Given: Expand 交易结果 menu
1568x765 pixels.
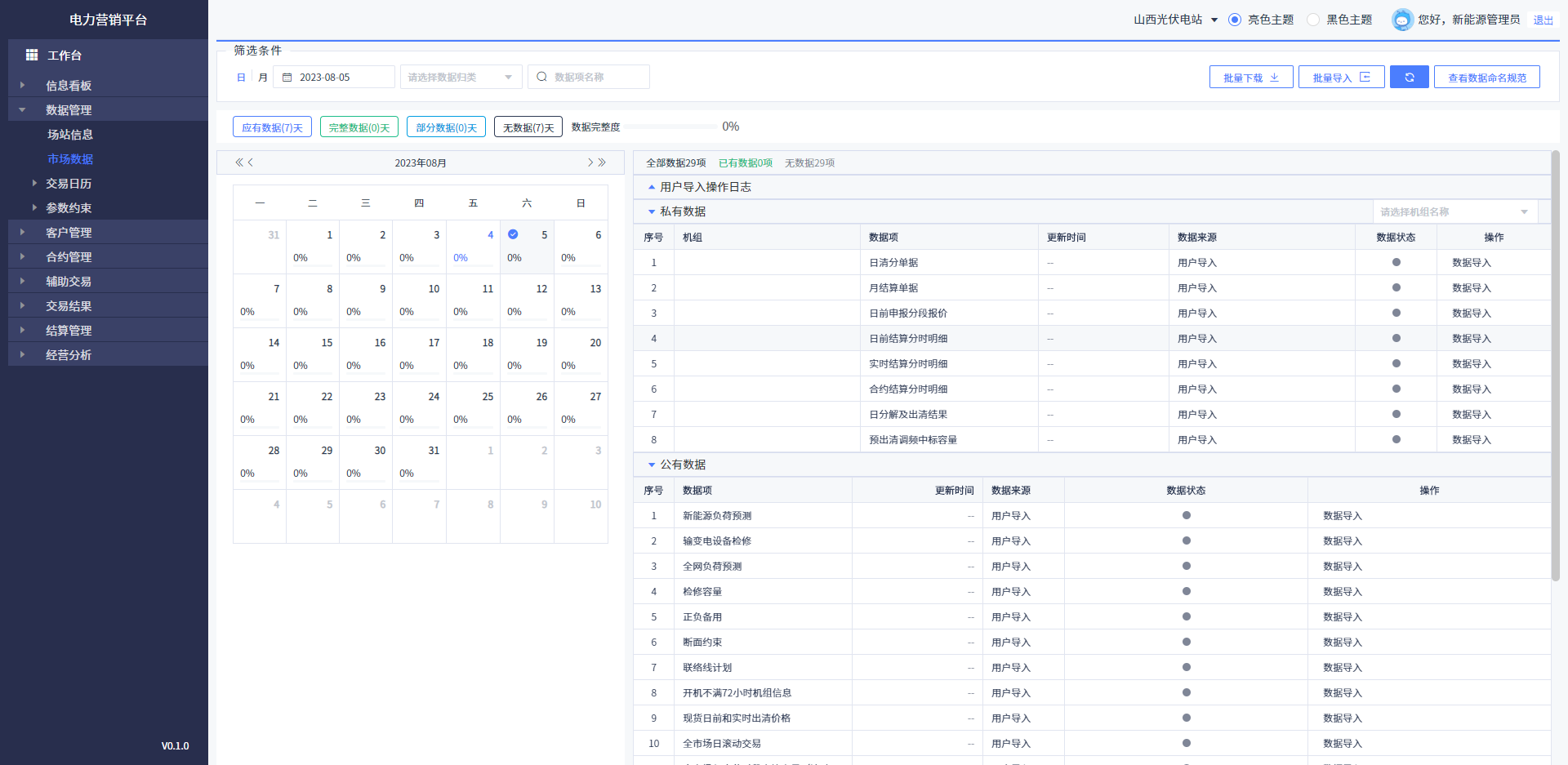Looking at the screenshot, I should pos(108,305).
